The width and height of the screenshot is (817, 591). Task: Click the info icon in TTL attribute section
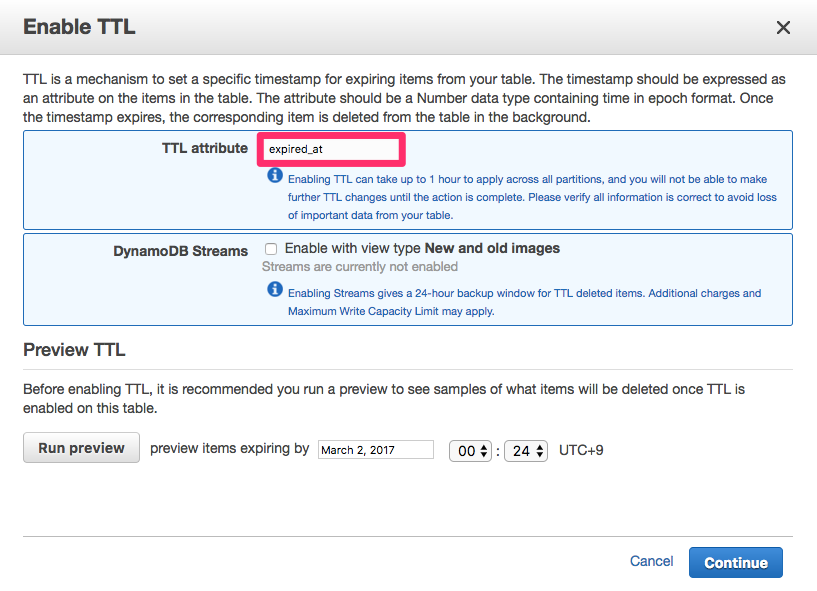point(275,175)
